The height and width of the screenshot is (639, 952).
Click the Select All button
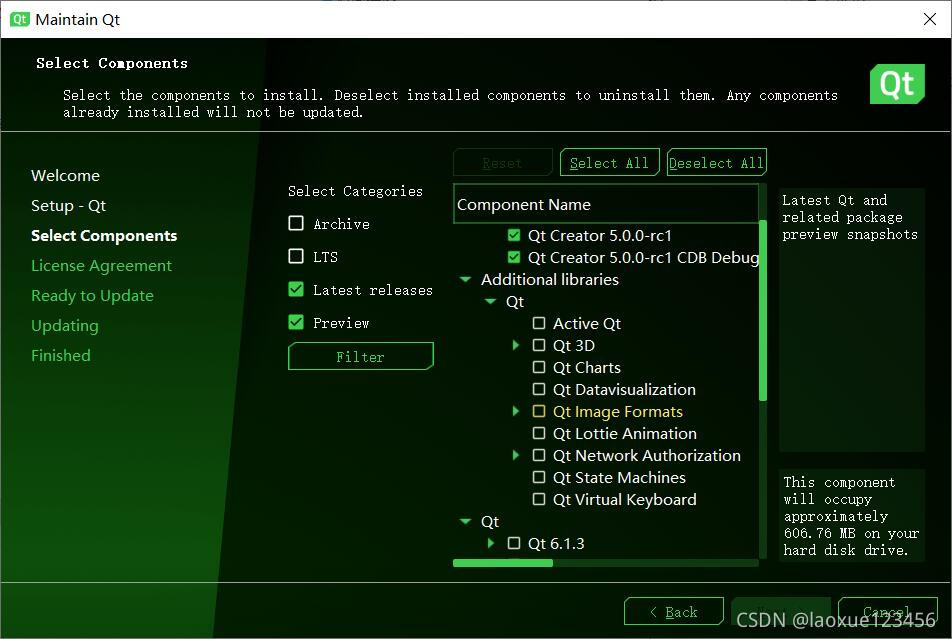point(610,162)
